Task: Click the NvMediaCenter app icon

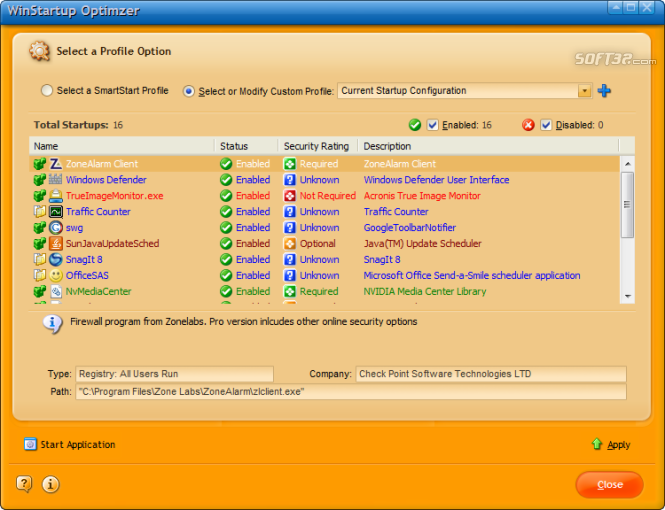Action: pos(56,291)
